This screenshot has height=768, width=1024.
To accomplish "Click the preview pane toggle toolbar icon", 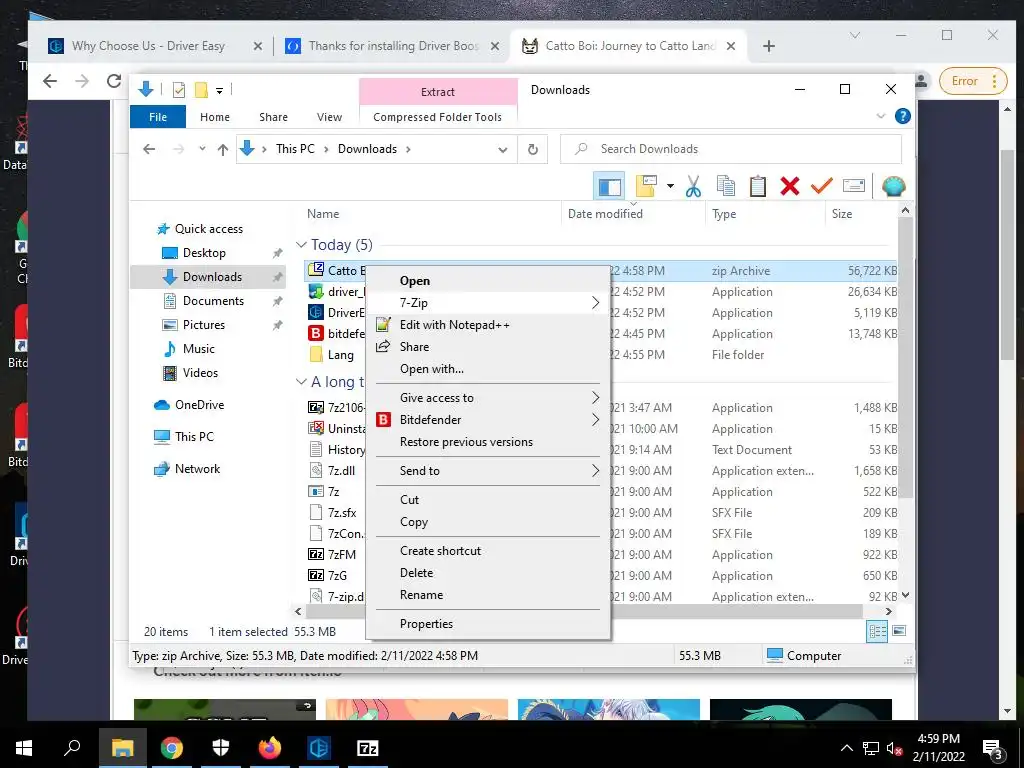I will [609, 187].
